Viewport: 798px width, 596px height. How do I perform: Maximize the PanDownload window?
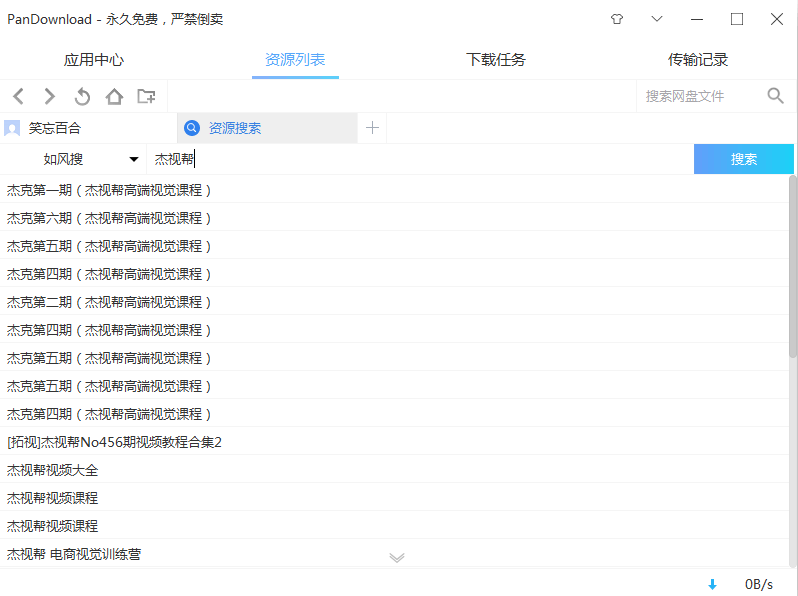(x=737, y=19)
